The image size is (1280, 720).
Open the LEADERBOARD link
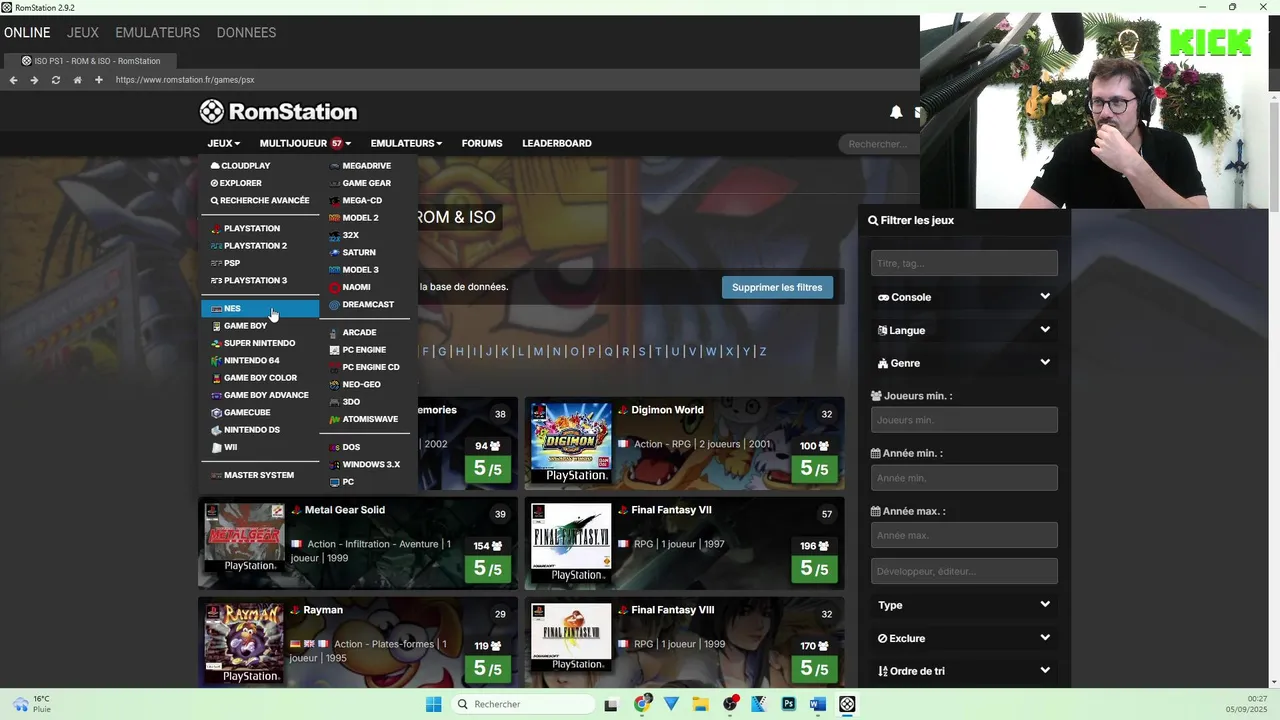point(557,143)
